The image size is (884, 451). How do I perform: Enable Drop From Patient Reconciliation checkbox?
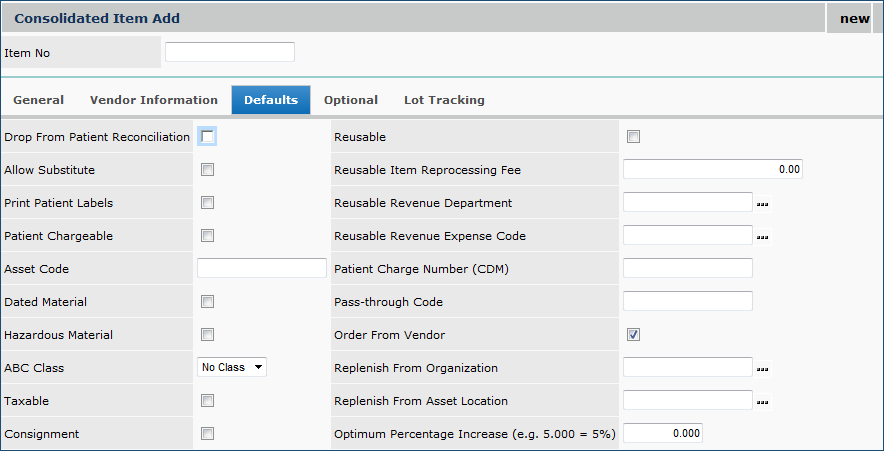click(x=208, y=136)
